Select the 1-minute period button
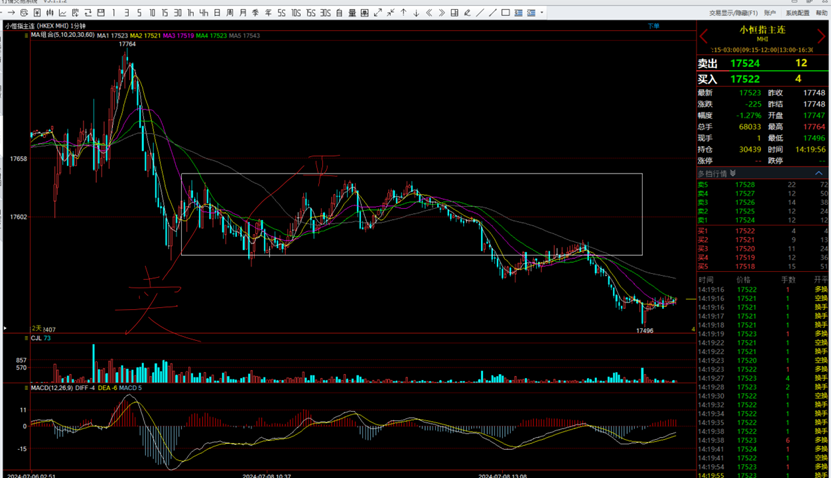The width and height of the screenshot is (831, 478). coord(114,13)
